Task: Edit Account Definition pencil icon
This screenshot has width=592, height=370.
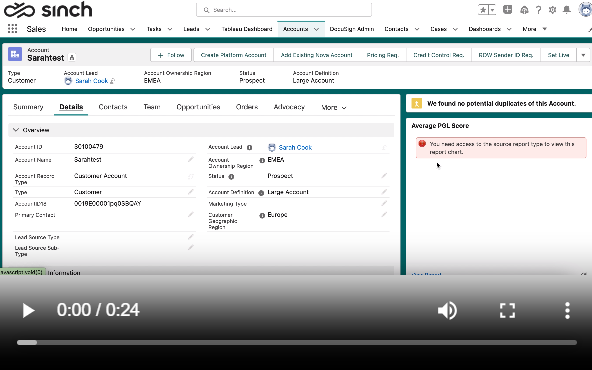Action: click(x=384, y=192)
